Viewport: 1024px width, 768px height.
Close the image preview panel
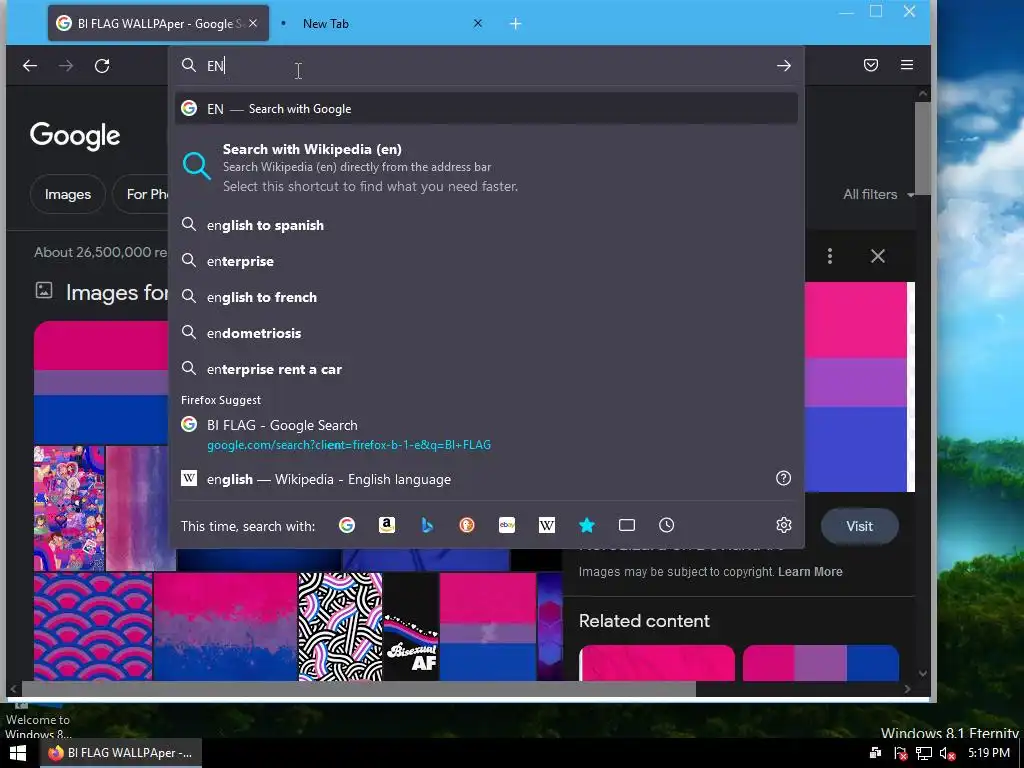[x=878, y=256]
